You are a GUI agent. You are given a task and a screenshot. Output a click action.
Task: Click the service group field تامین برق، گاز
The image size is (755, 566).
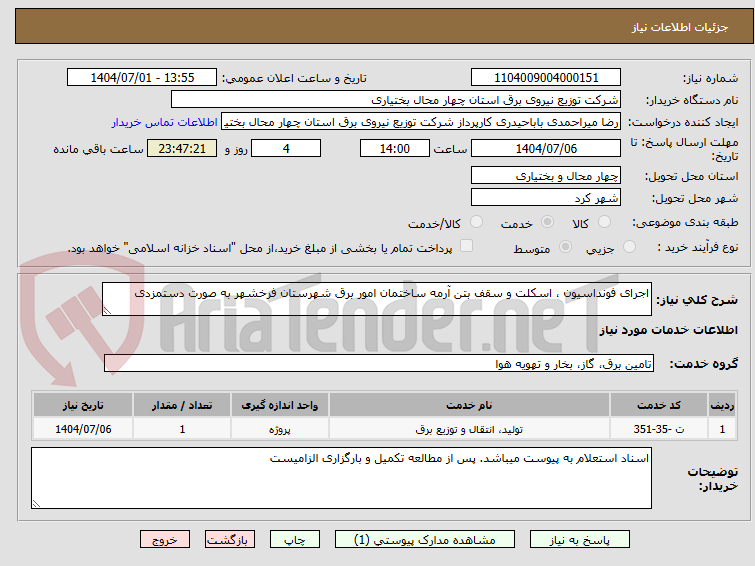[x=379, y=363]
